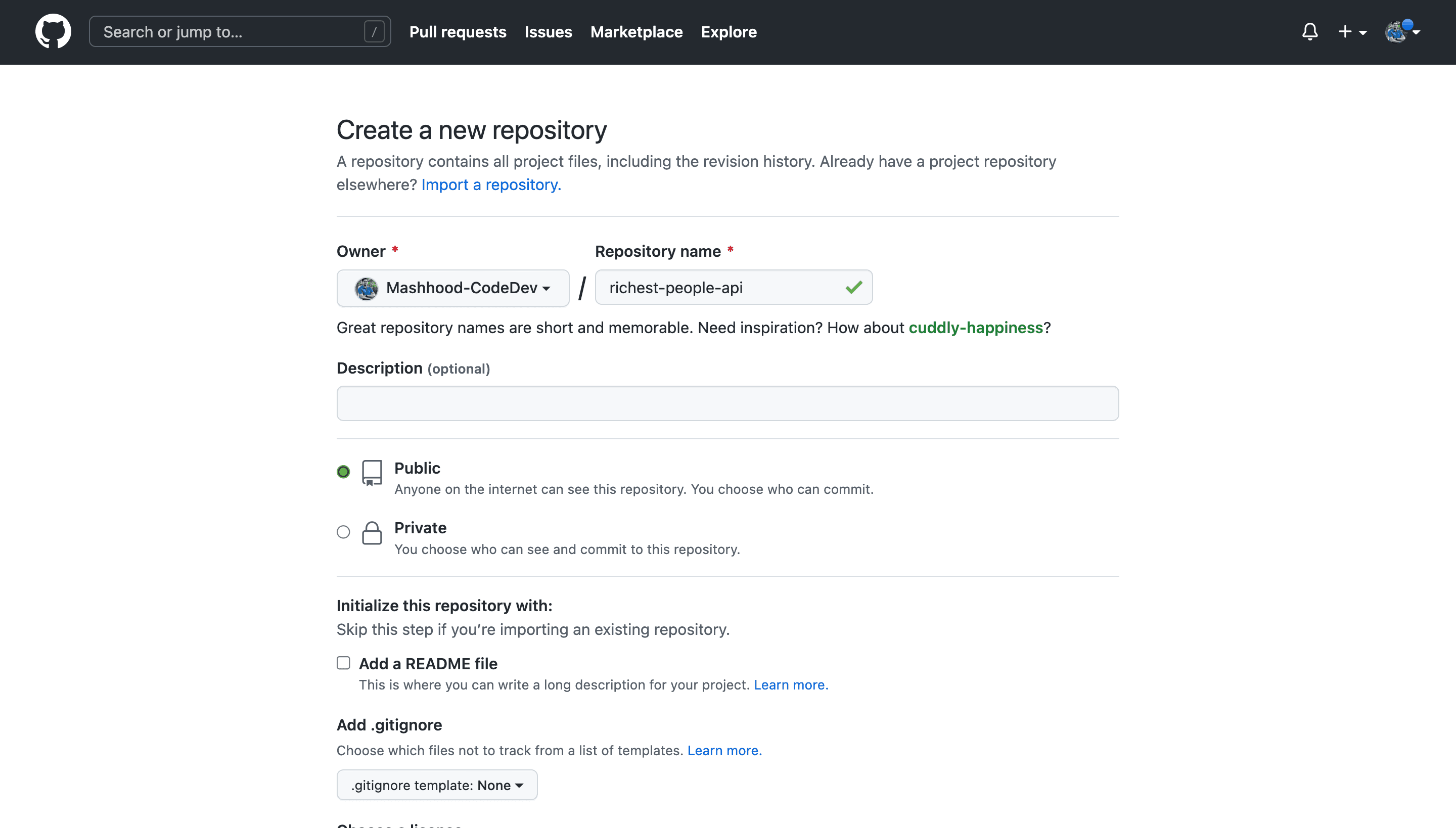The width and height of the screenshot is (1456, 828).
Task: Open Pull requests menu item
Action: point(458,32)
